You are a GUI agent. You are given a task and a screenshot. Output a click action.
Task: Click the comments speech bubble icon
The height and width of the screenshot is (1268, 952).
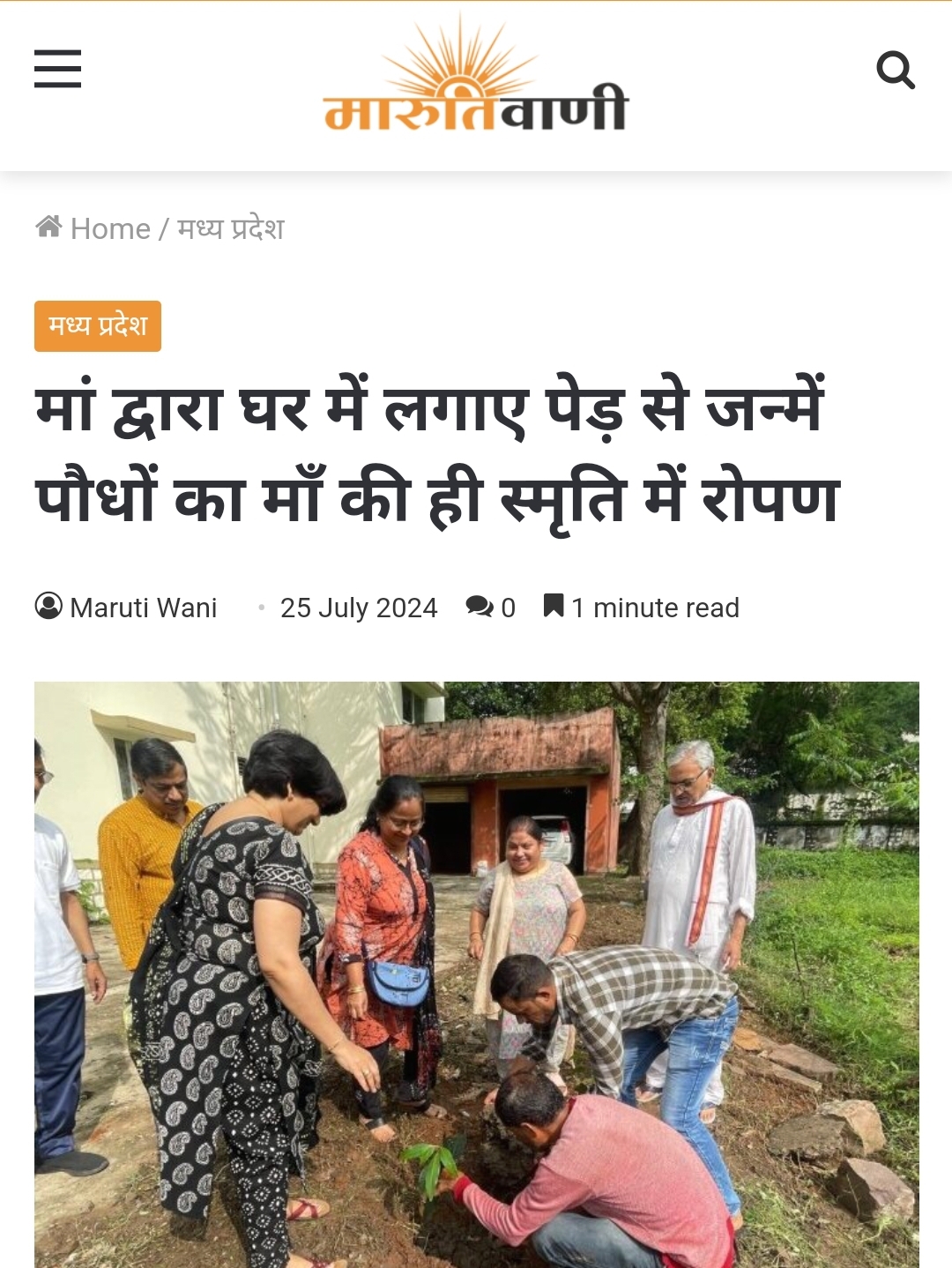pos(480,606)
